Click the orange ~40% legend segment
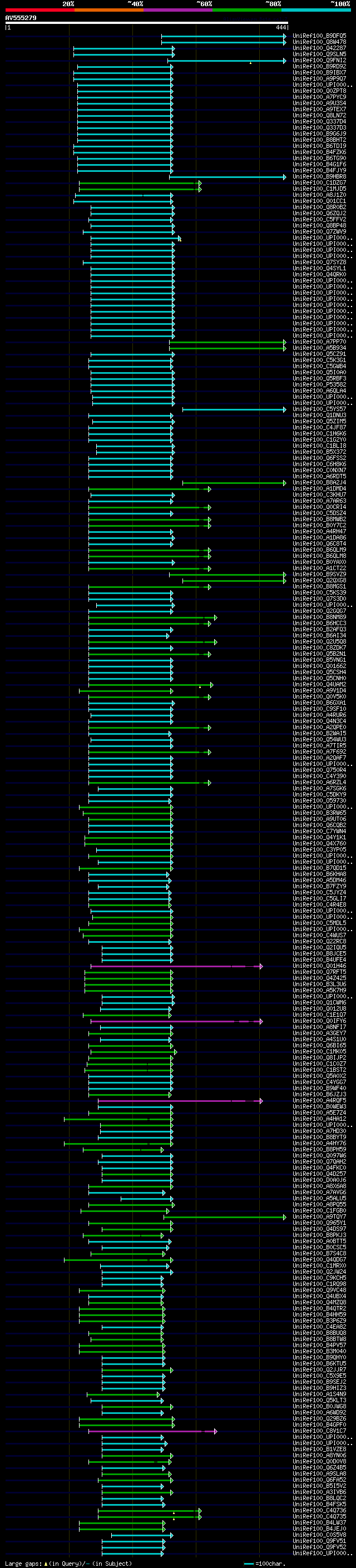 point(109,11)
